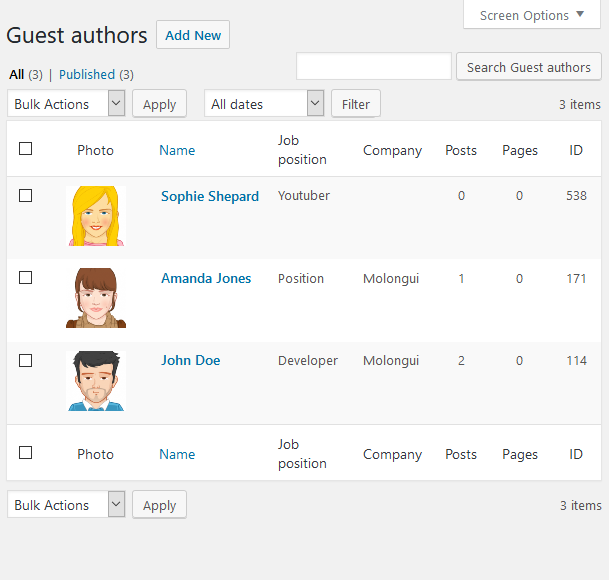Screen dimensions: 609x580
Task: Check the John Doe row checkbox
Action: click(x=26, y=360)
